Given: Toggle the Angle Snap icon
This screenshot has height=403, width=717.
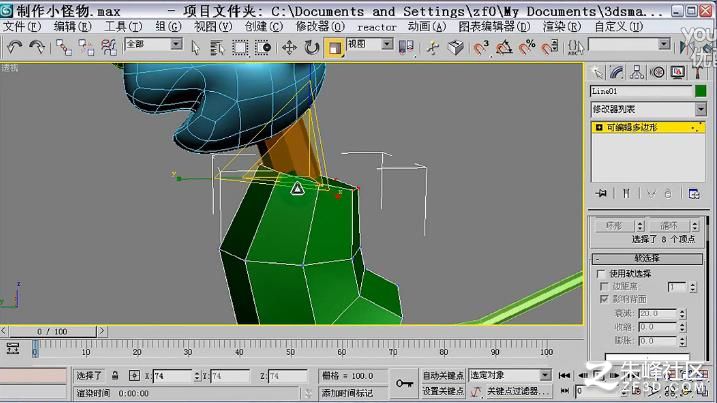Looking at the screenshot, I should [x=504, y=48].
